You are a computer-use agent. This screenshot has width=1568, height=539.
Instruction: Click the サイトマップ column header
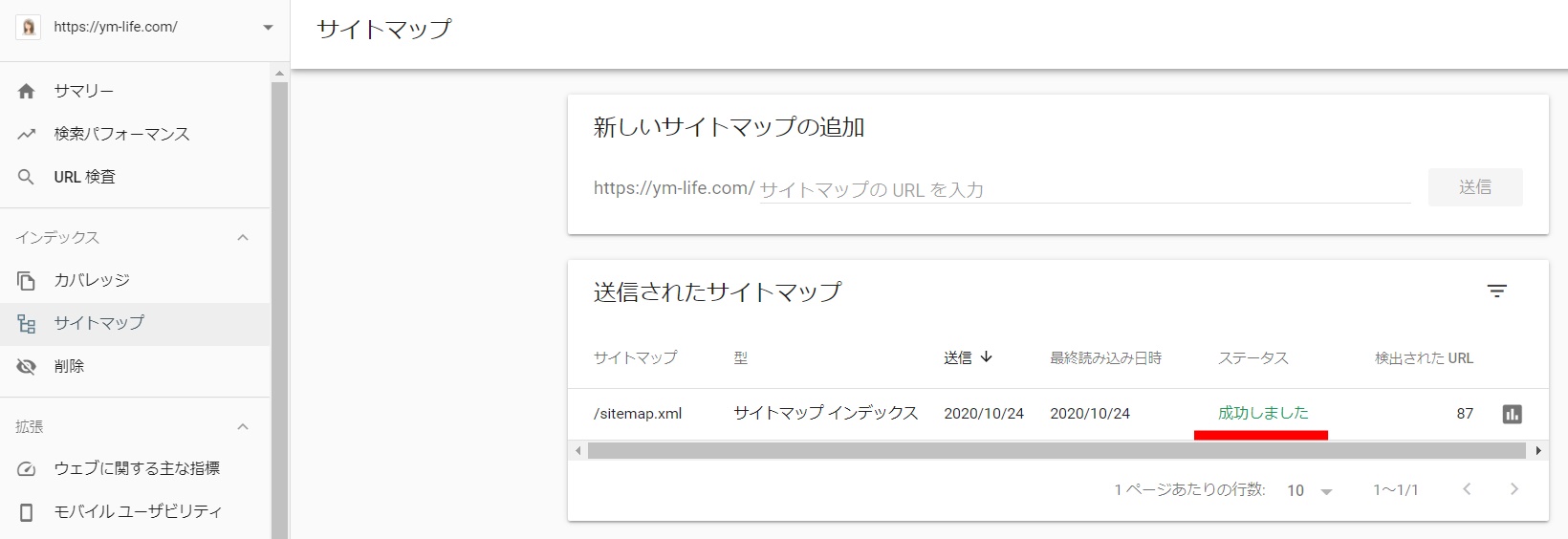point(636,357)
